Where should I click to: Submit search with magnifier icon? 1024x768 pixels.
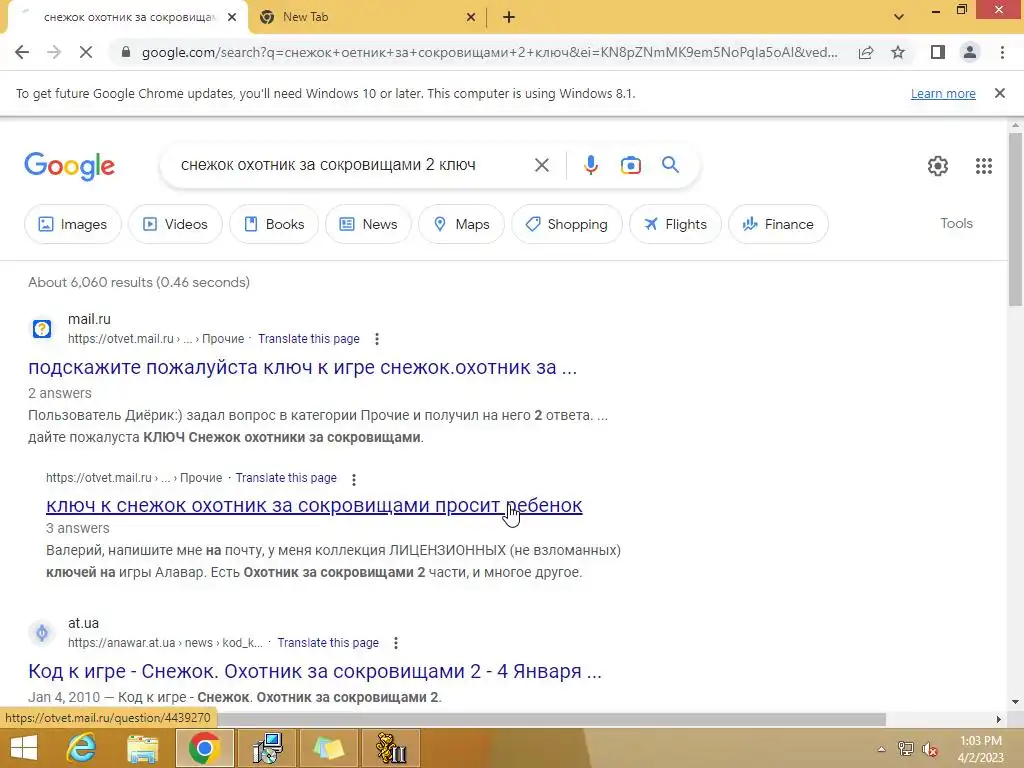point(671,165)
